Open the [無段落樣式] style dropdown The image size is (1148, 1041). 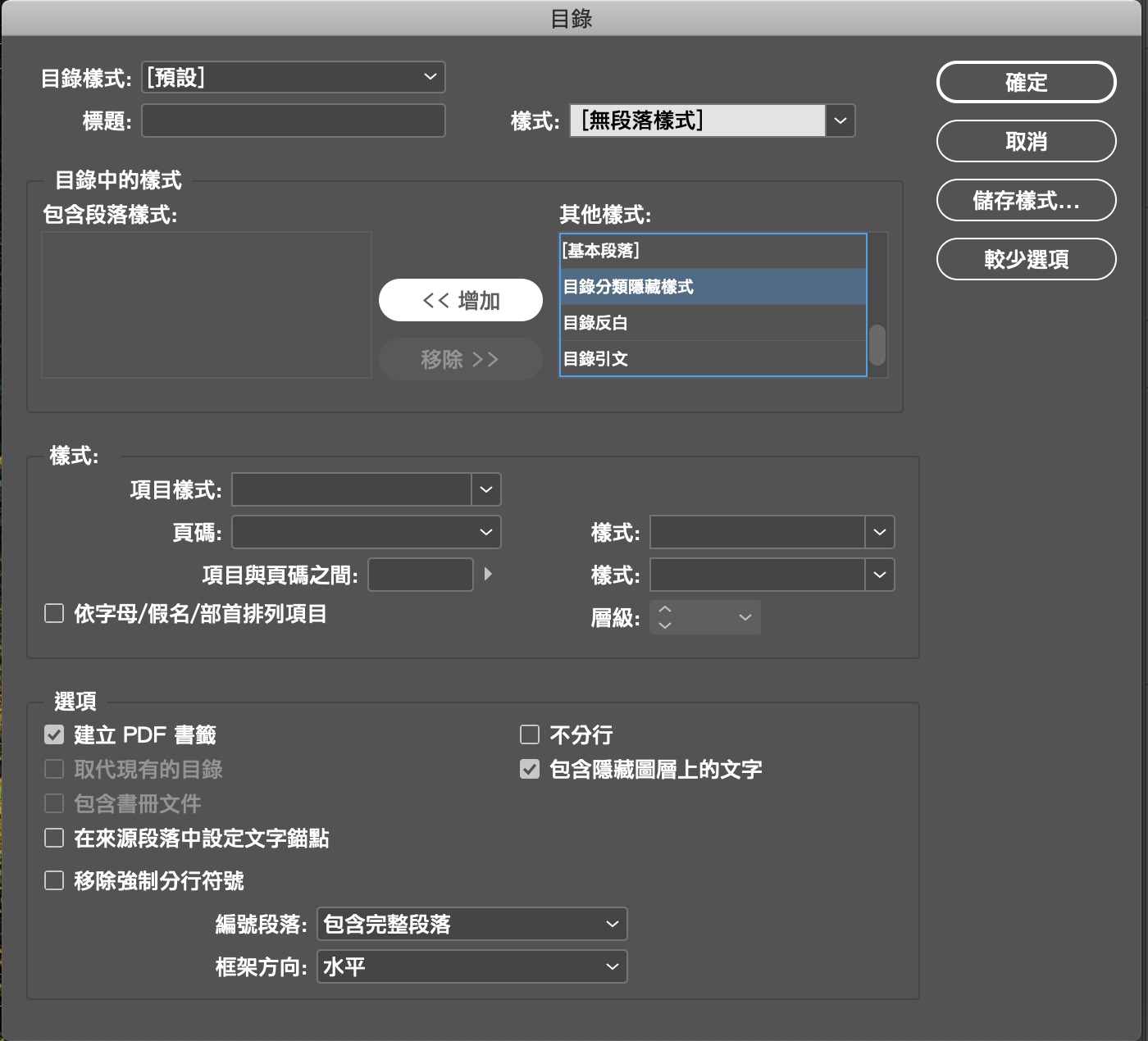click(x=840, y=120)
